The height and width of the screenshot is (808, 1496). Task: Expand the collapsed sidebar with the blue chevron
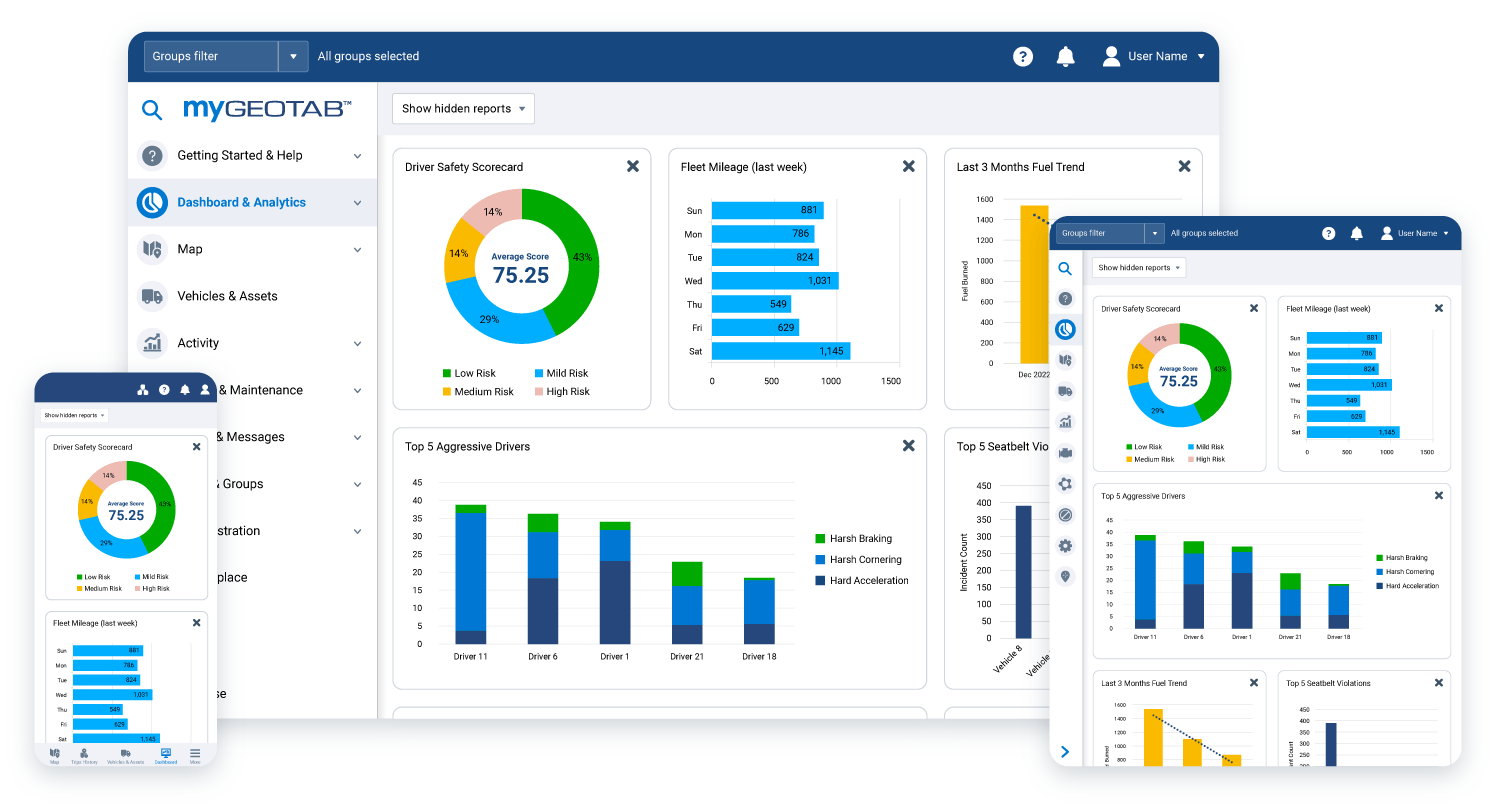pos(1065,752)
